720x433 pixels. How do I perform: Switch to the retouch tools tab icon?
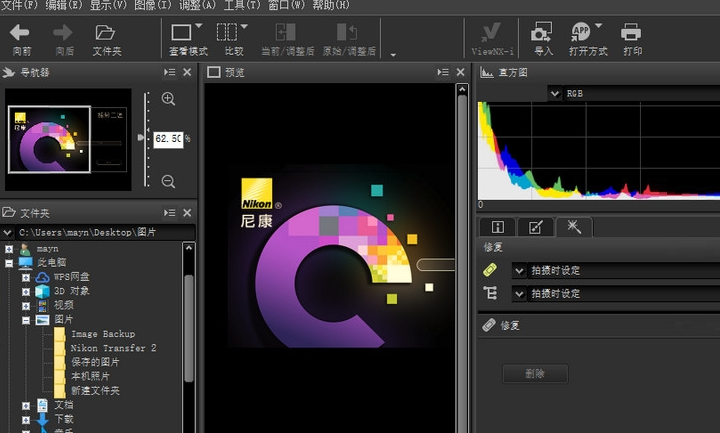point(574,227)
